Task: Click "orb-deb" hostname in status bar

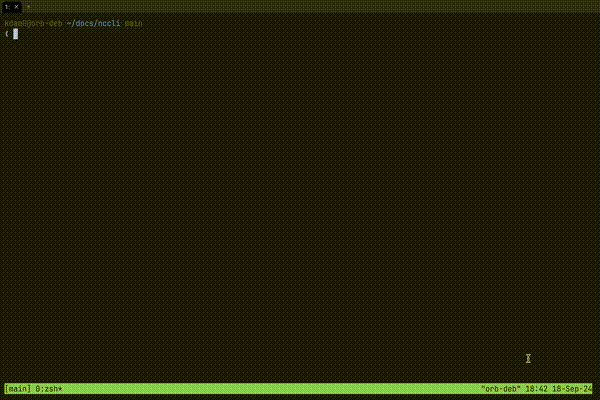Action: [501, 389]
